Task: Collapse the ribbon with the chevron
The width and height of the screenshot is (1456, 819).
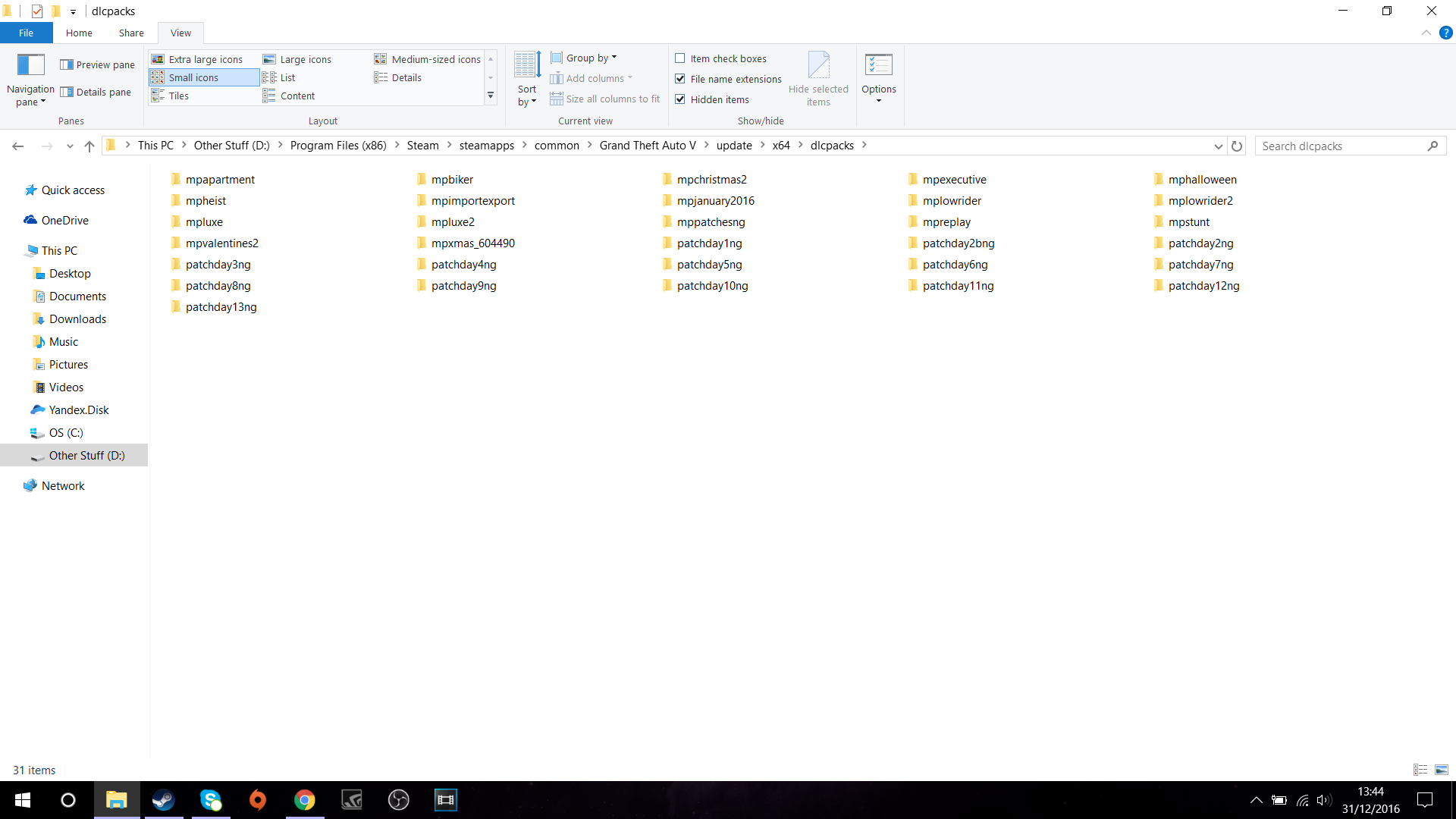Action: point(1426,33)
